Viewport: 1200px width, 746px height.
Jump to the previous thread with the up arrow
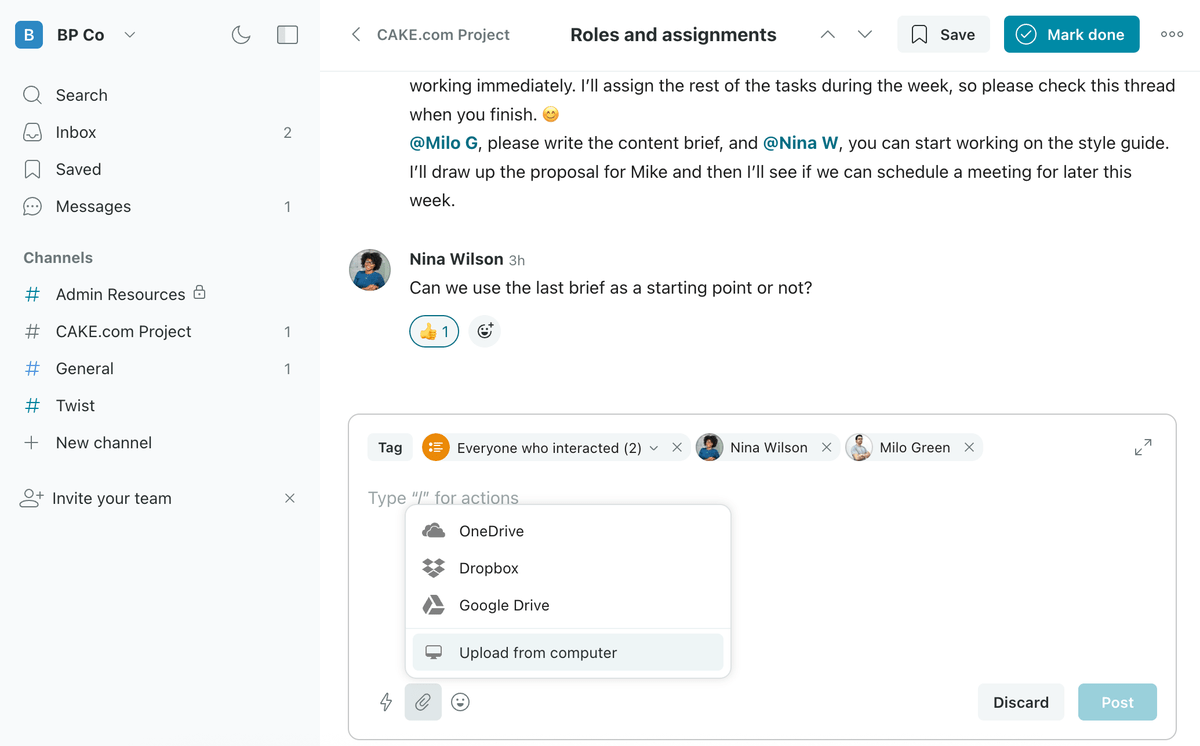(827, 35)
